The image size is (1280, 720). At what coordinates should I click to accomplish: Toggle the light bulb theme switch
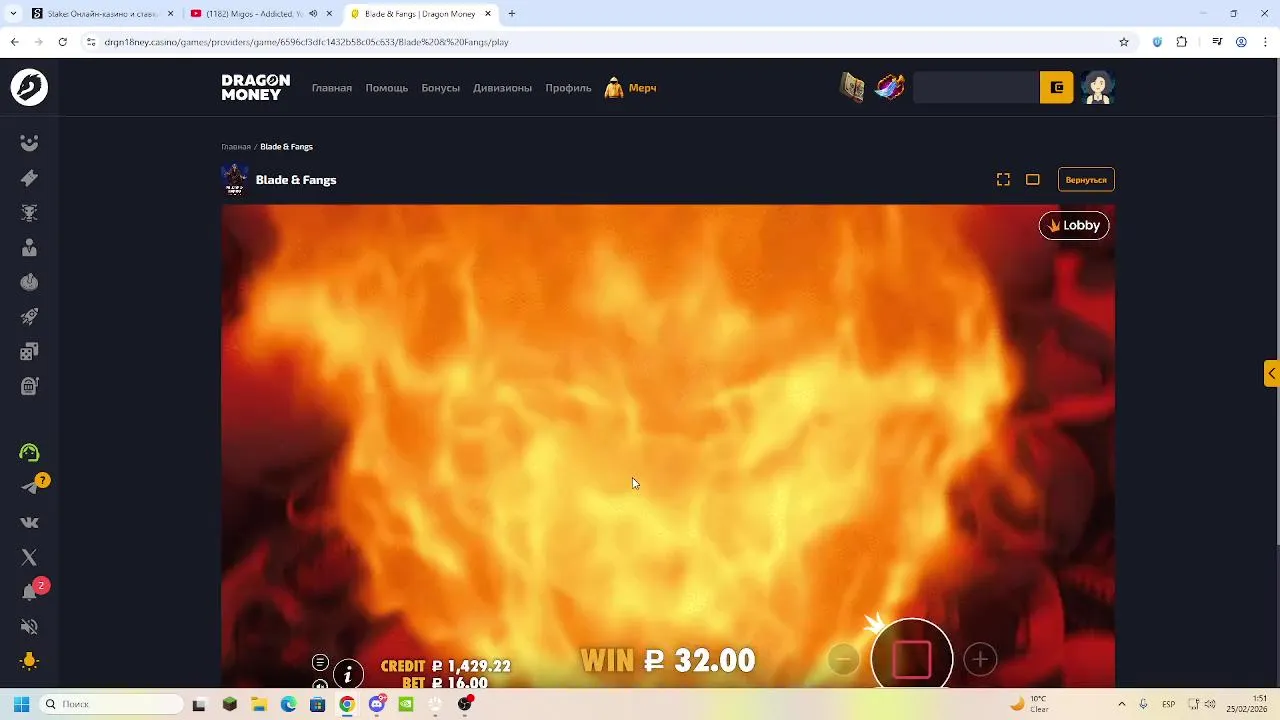click(29, 661)
